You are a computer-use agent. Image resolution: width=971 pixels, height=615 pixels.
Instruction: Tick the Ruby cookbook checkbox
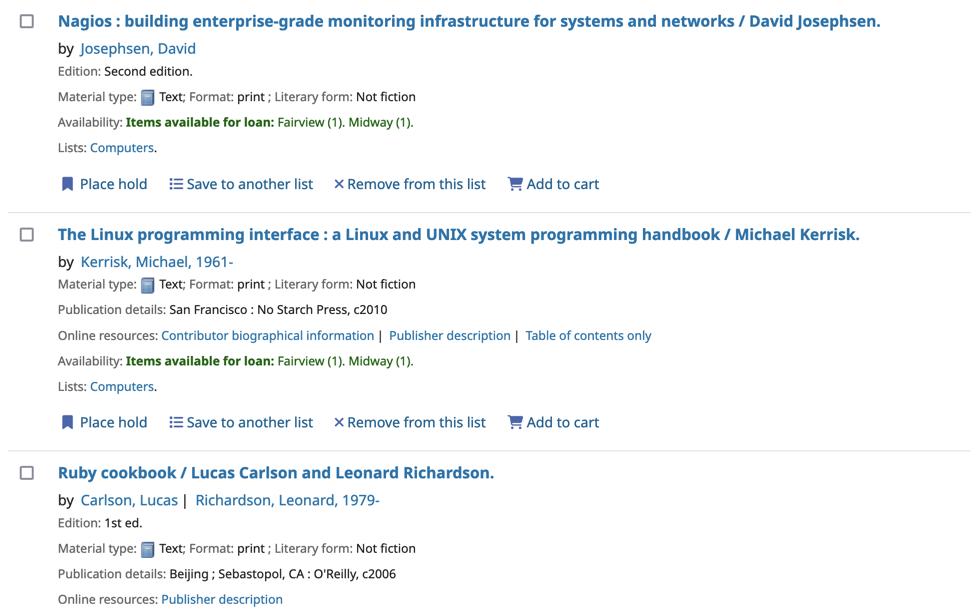pyautogui.click(x=27, y=473)
